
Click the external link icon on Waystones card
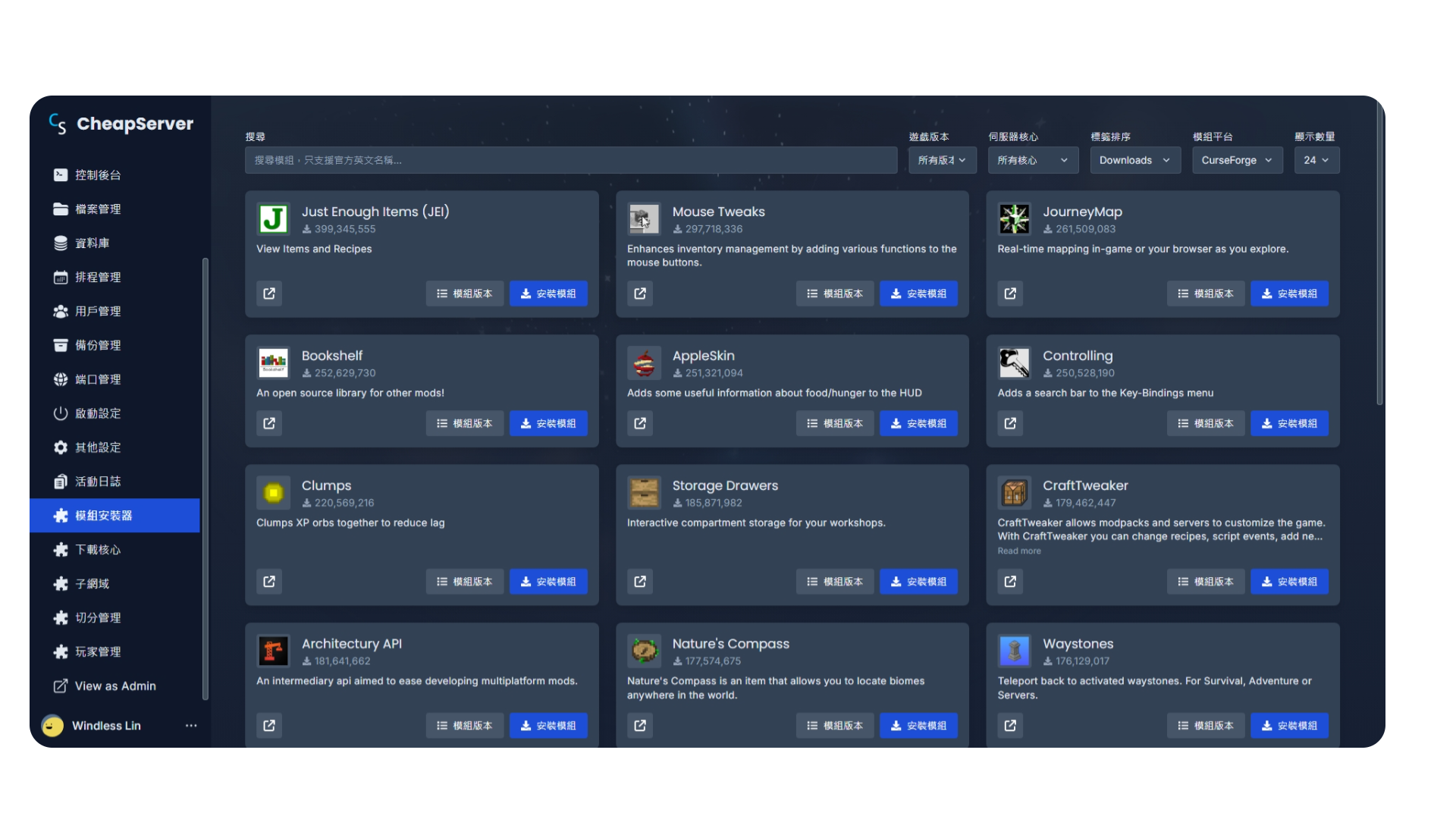pyautogui.click(x=1010, y=726)
